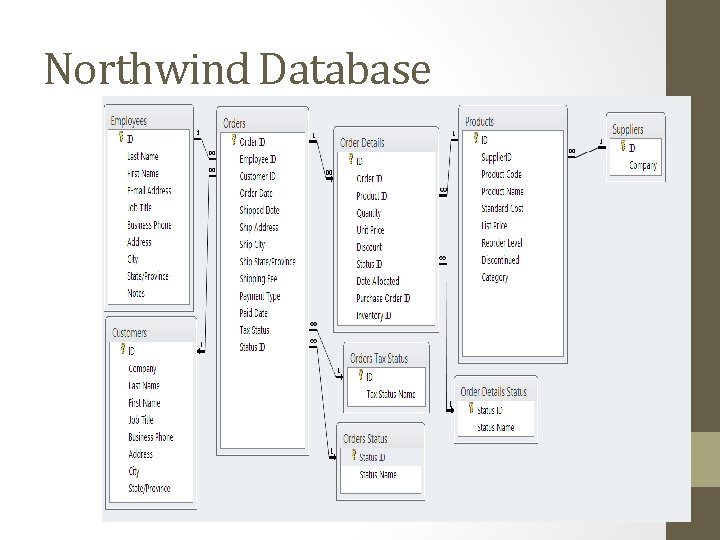Click the Northwind Database slide title
720x540 pixels.
[x=237, y=69]
